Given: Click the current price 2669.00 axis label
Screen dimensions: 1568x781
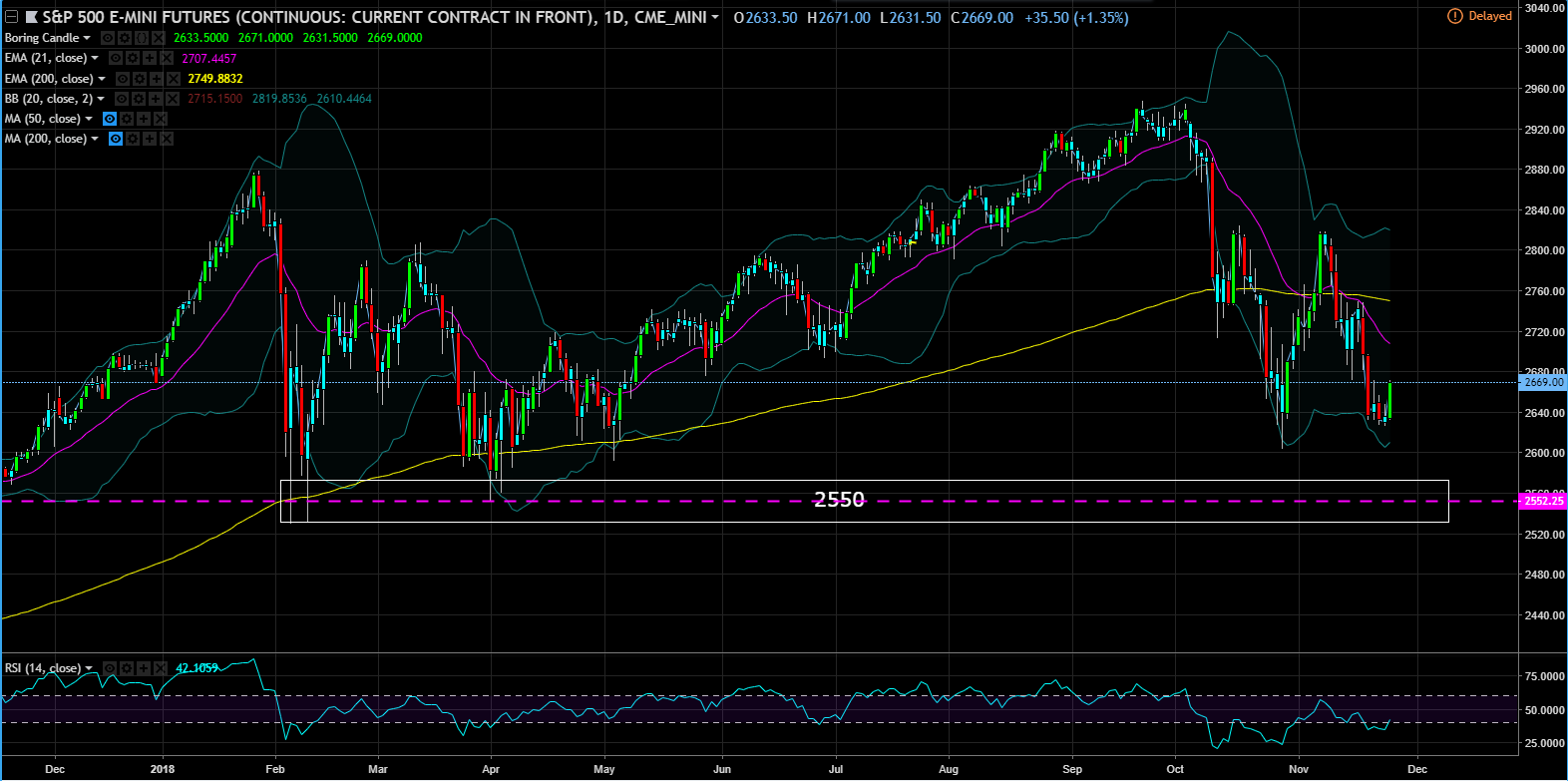Looking at the screenshot, I should (x=1543, y=382).
